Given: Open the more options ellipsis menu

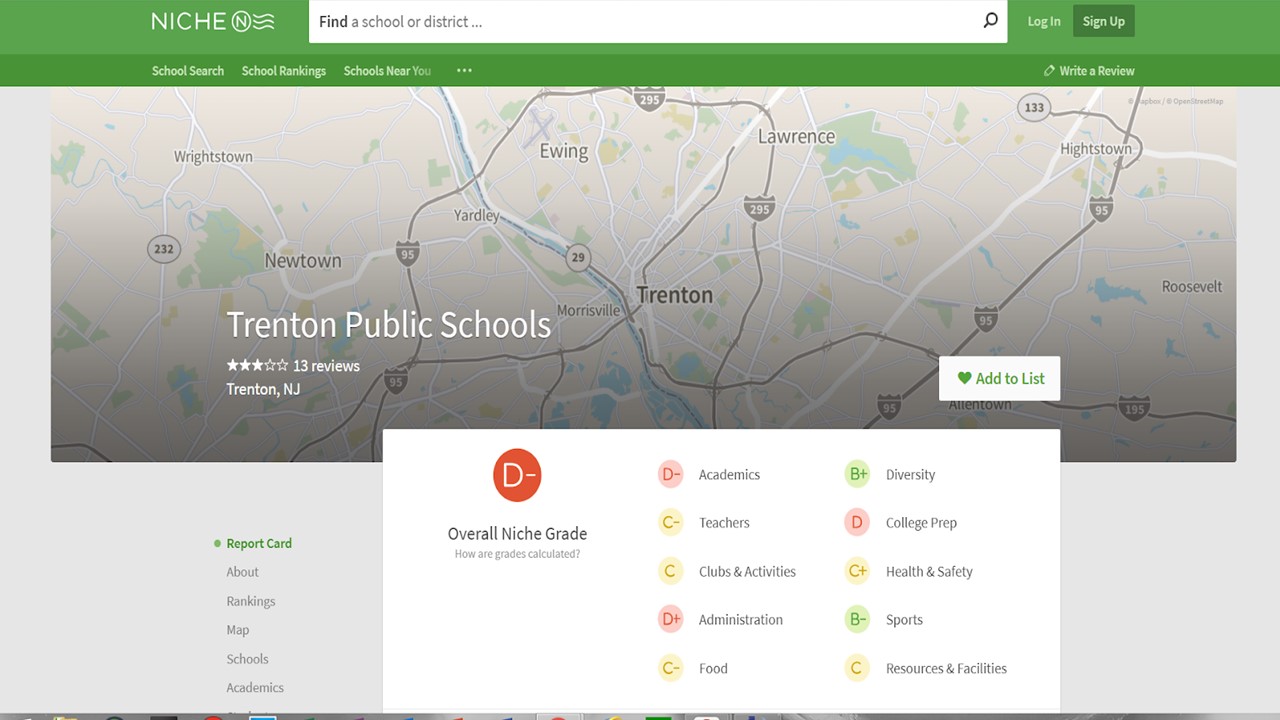Looking at the screenshot, I should 464,71.
